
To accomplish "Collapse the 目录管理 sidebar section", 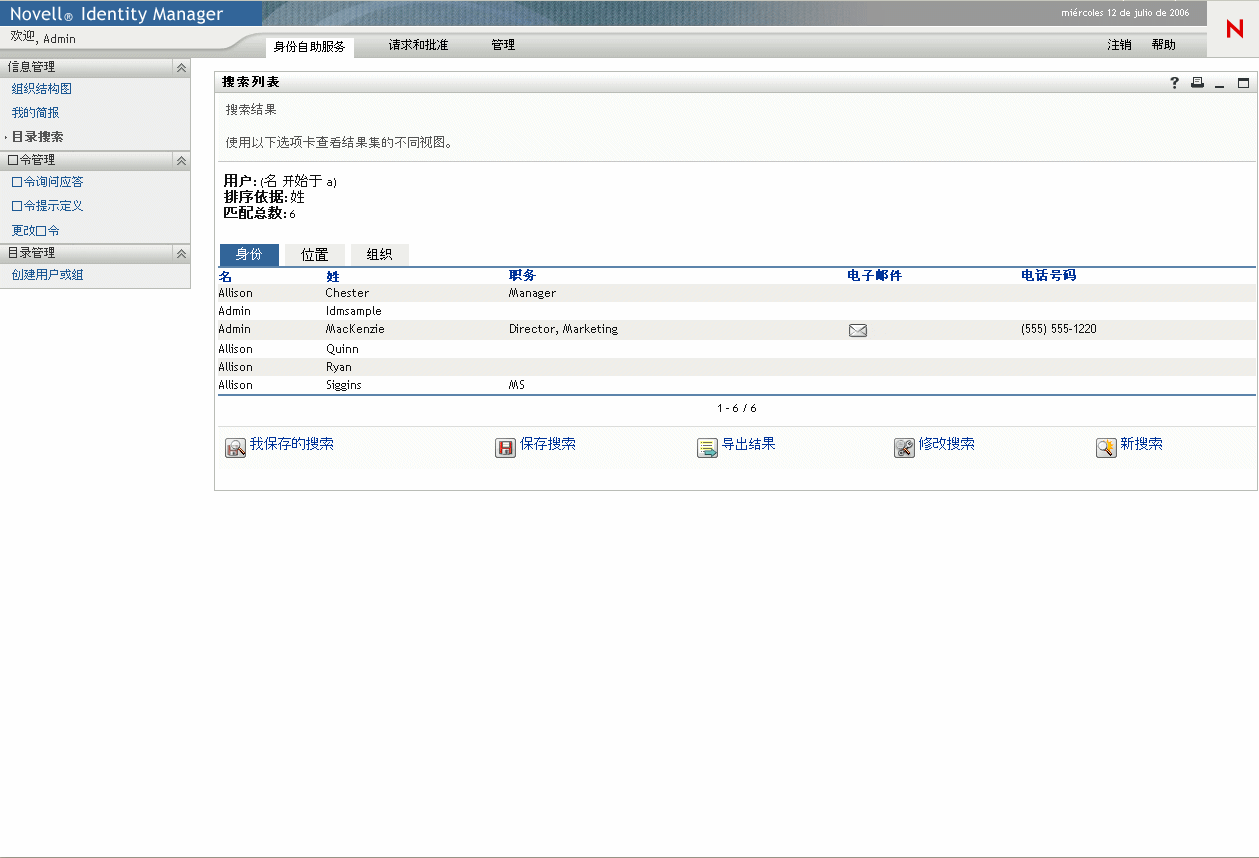I will [x=181, y=254].
